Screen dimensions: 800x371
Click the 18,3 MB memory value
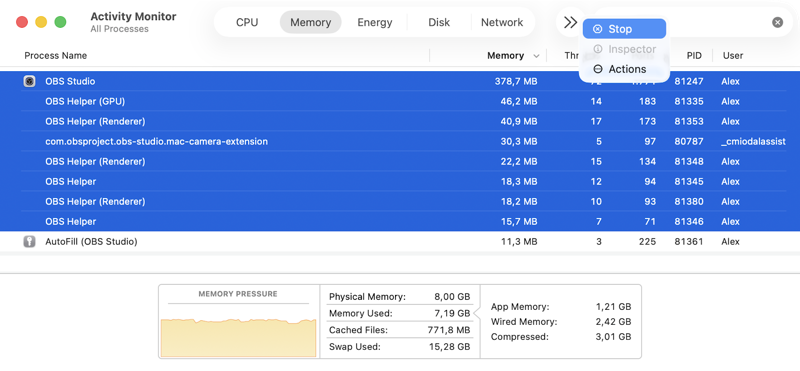pyautogui.click(x=518, y=181)
